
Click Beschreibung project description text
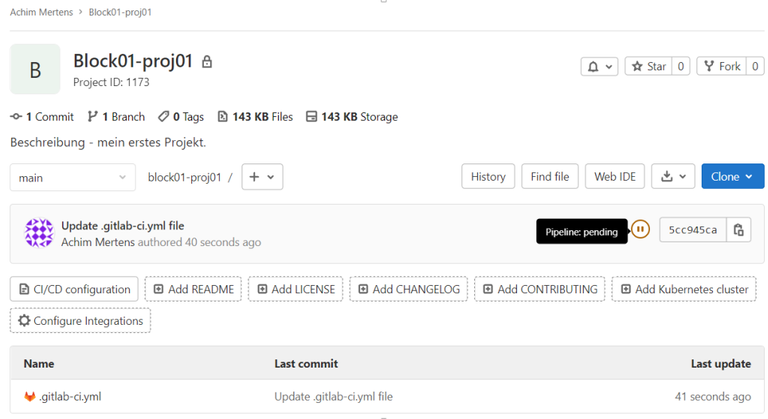click(x=108, y=142)
